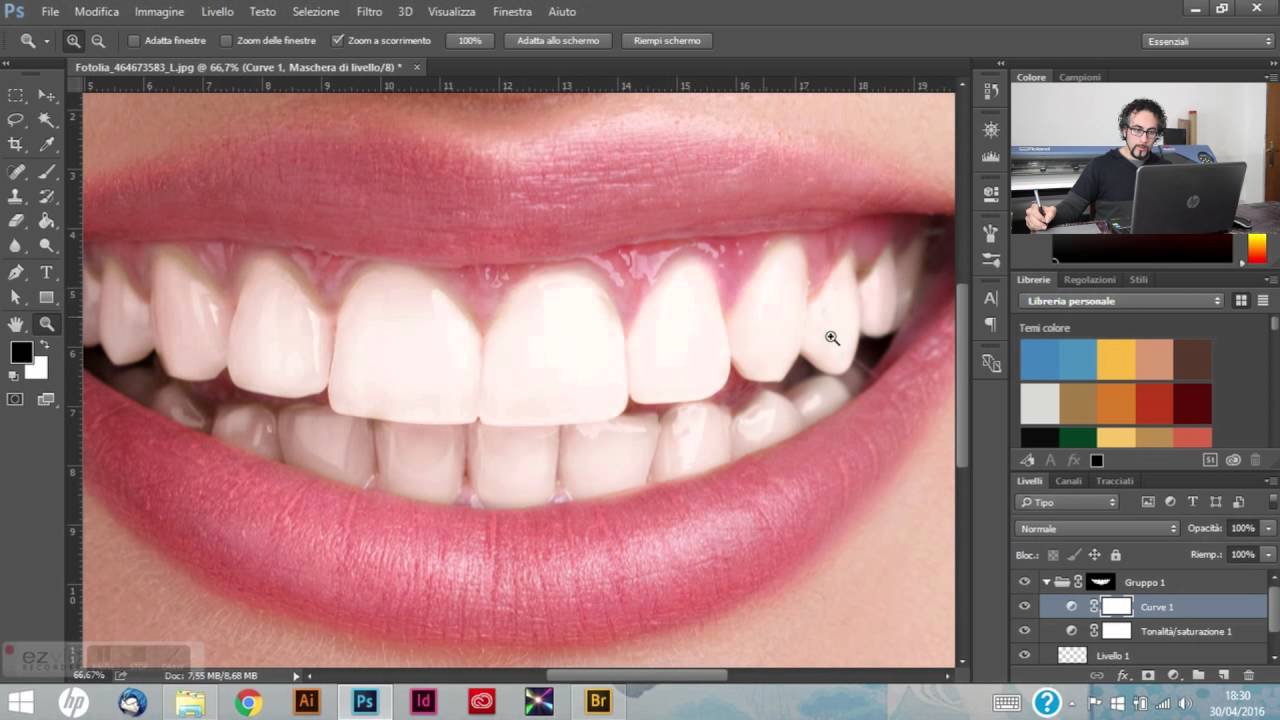The image size is (1280, 720).
Task: Open the Normale blend mode dropdown
Action: pos(1098,528)
